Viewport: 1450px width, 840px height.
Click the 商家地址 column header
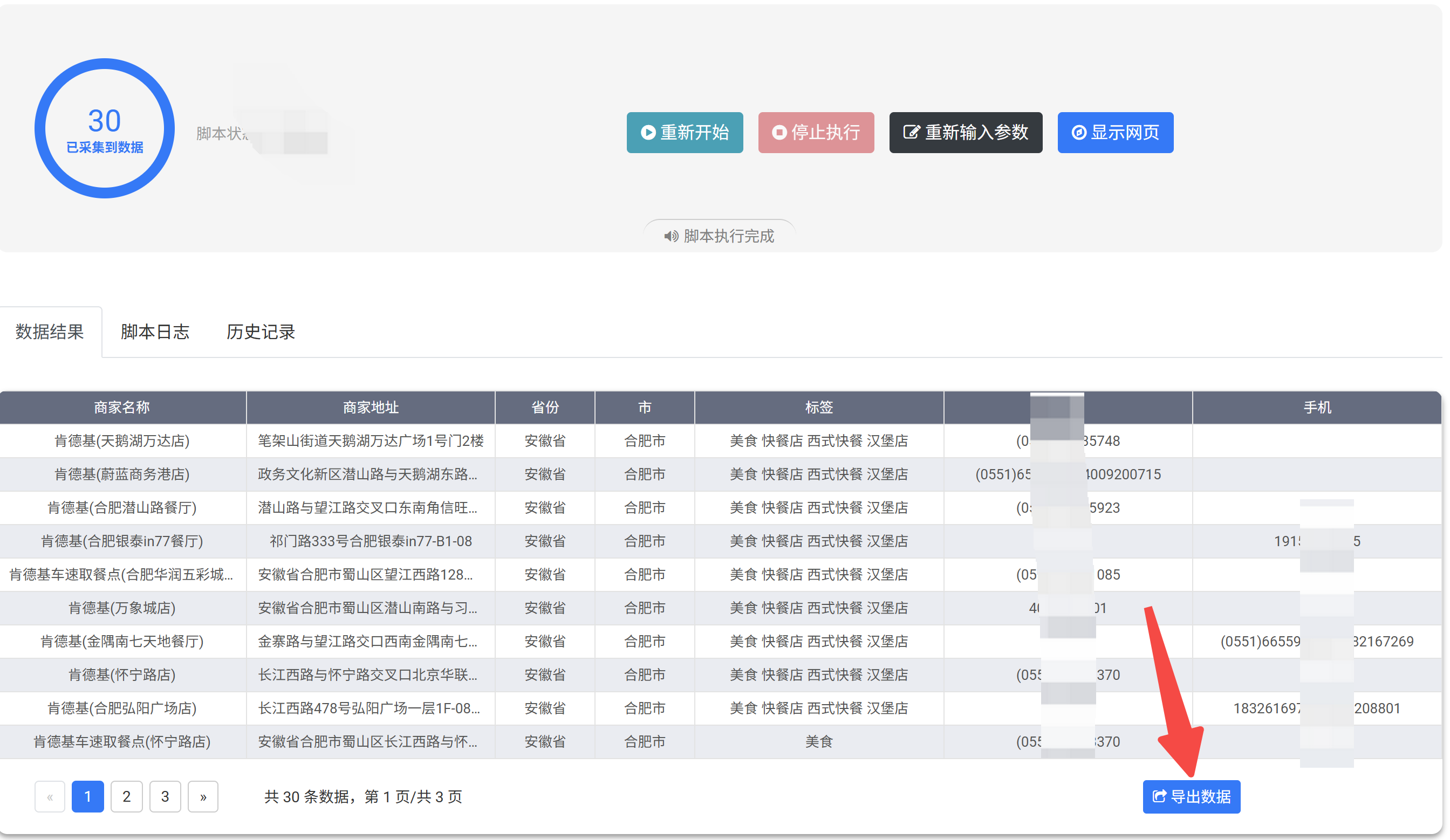371,408
